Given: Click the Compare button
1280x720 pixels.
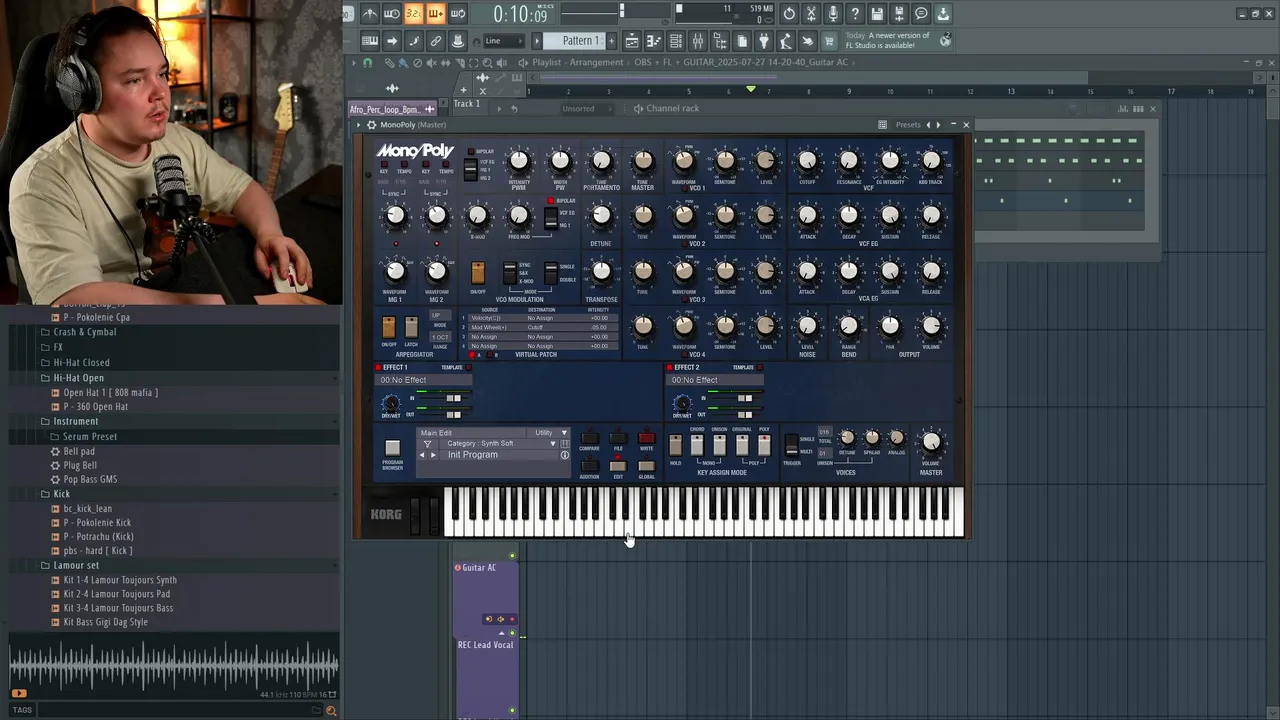Looking at the screenshot, I should tap(590, 438).
